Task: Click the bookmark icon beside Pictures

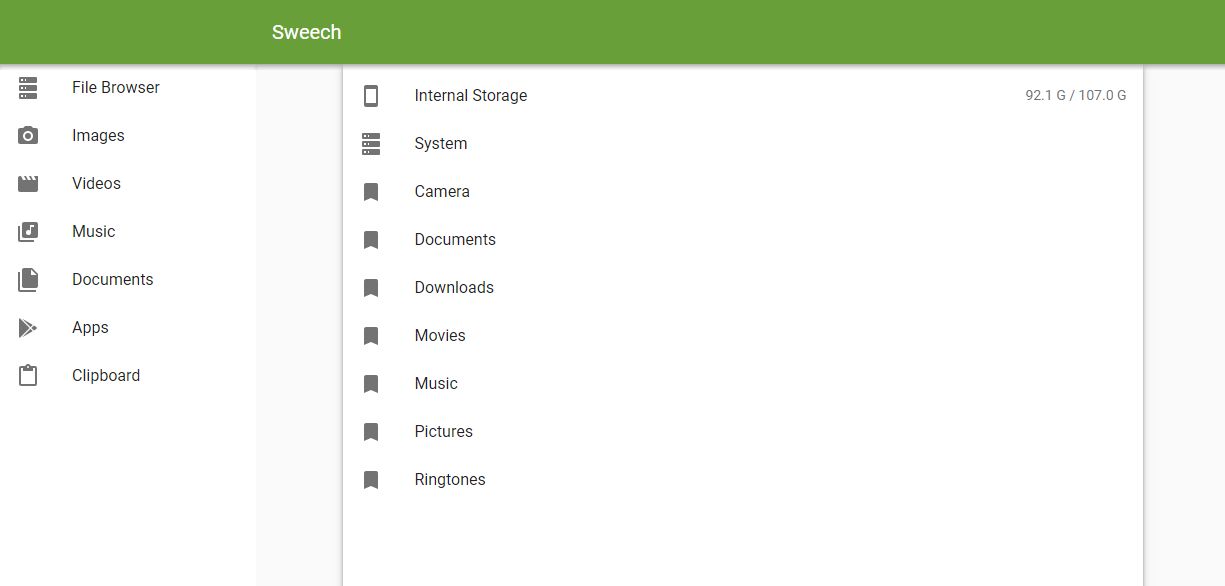Action: 371,432
